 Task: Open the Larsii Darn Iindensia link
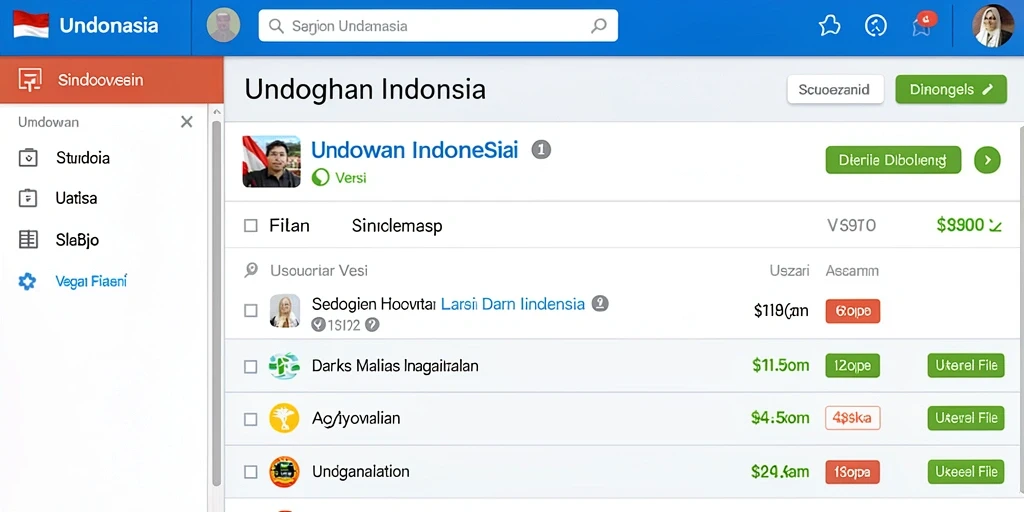513,304
